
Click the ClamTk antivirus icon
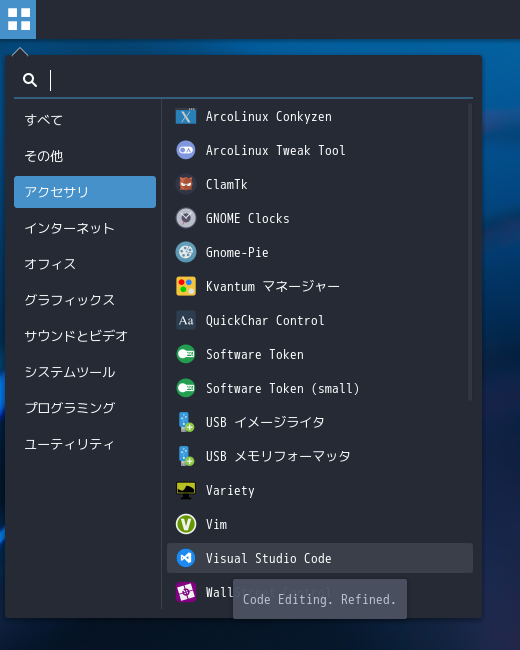pyautogui.click(x=186, y=184)
